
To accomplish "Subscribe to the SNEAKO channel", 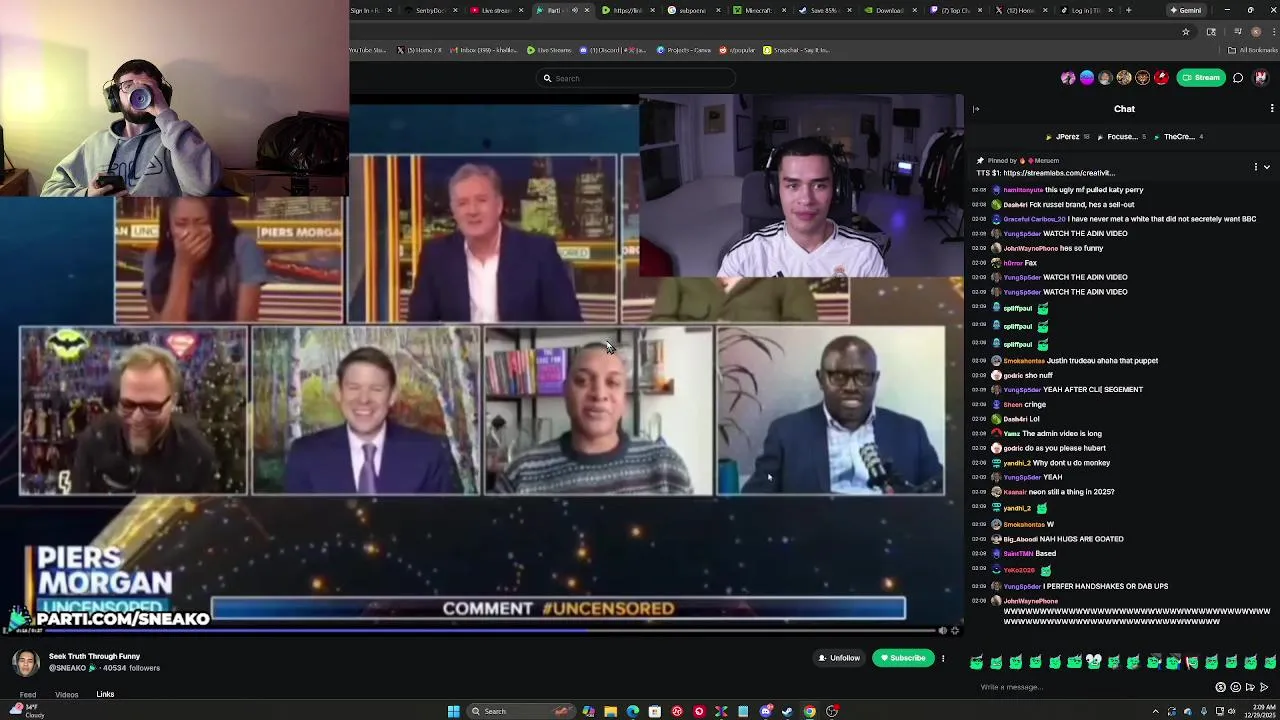I will [903, 658].
